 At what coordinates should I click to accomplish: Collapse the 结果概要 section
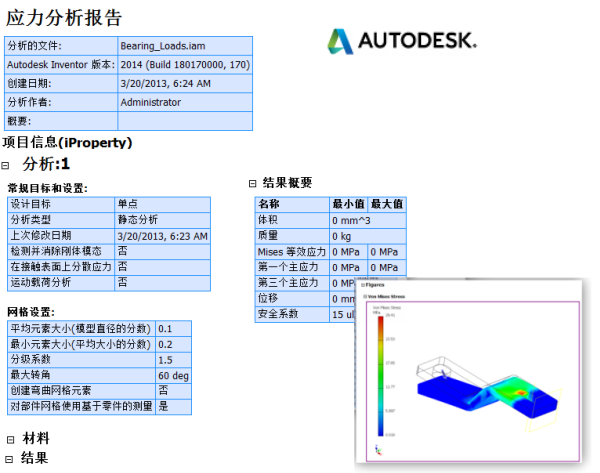tap(252, 184)
